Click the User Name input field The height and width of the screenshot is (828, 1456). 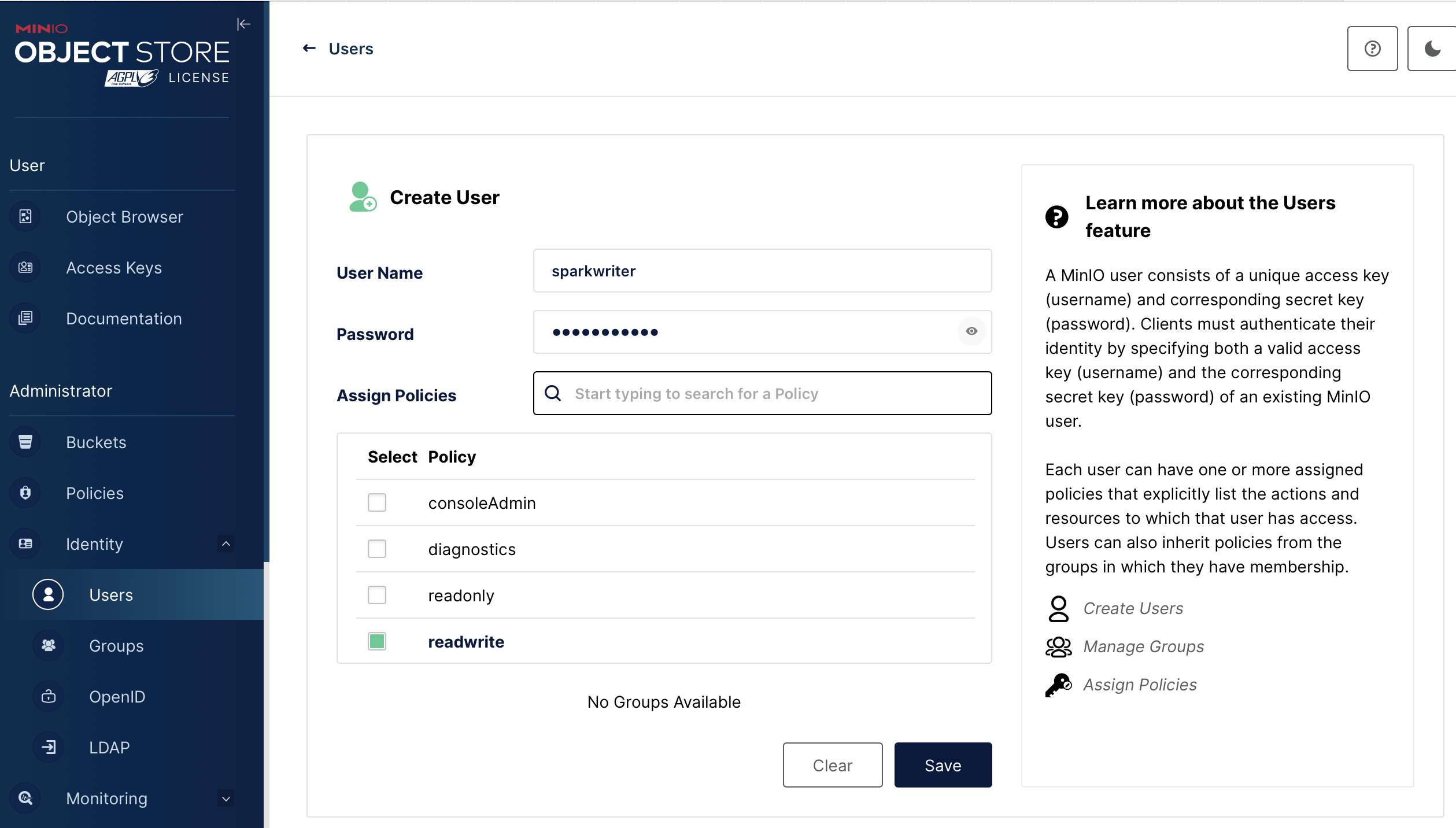762,271
